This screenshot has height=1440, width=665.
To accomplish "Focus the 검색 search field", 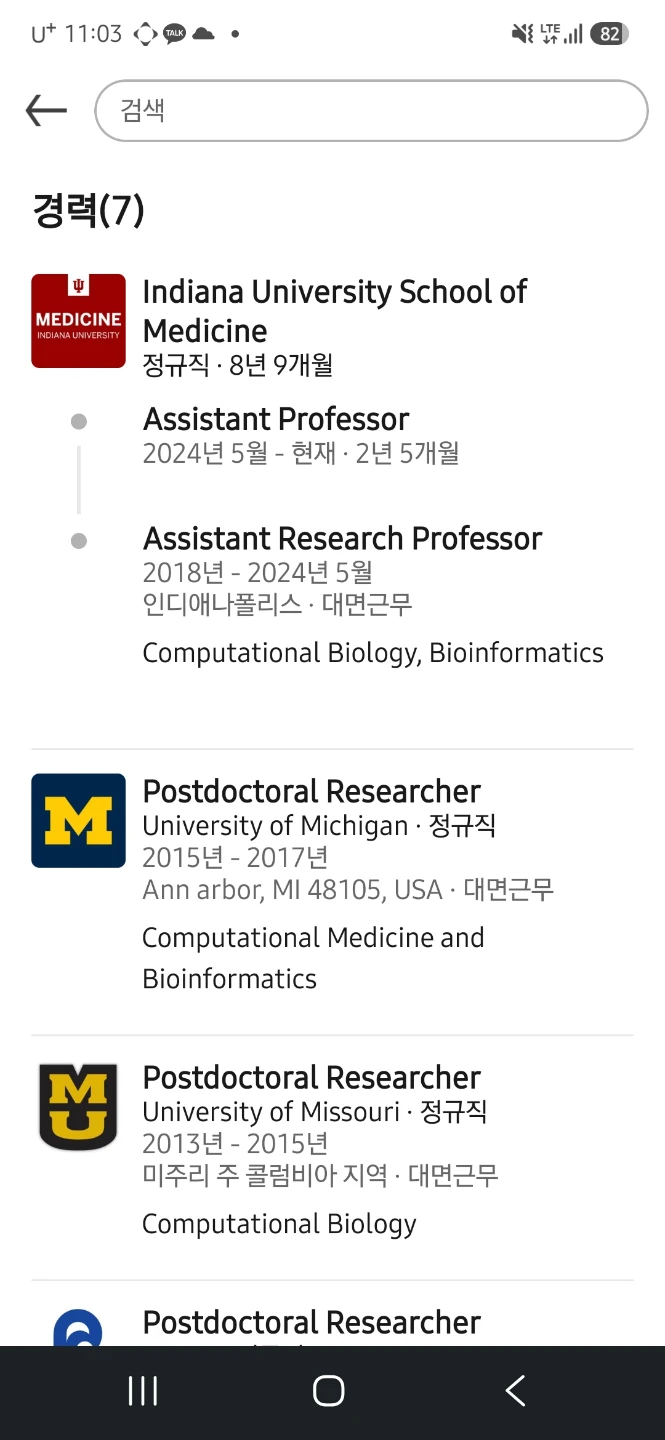I will click(371, 111).
